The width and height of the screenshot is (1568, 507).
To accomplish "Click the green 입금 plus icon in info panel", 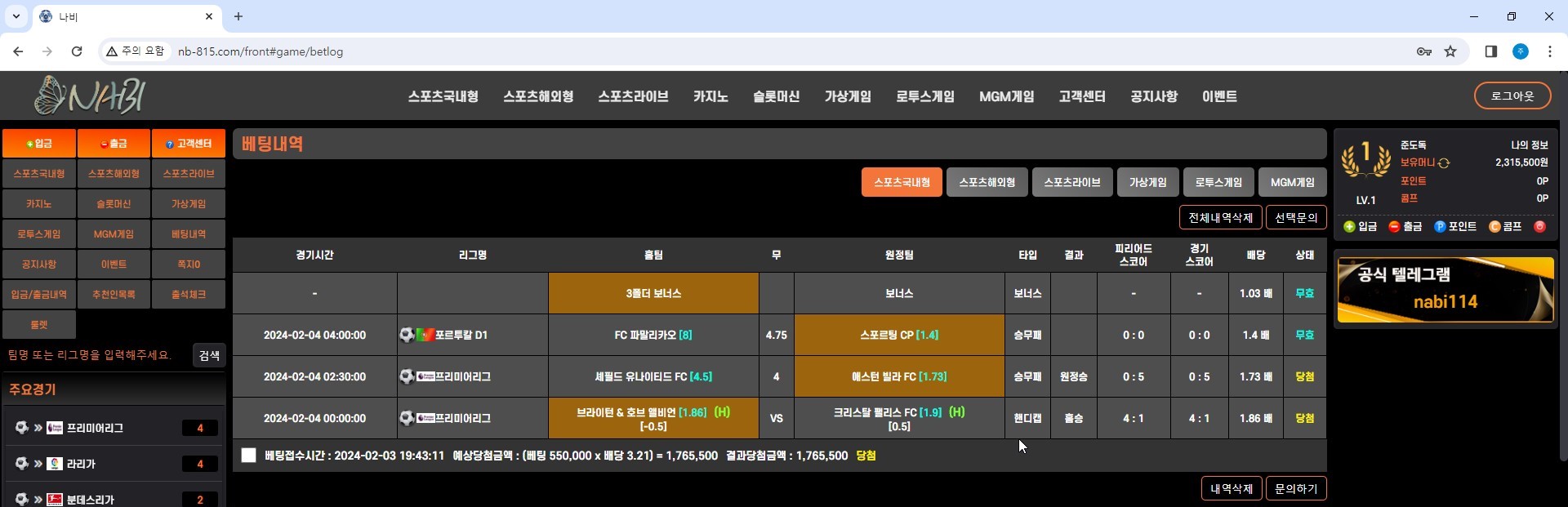I will pos(1349,226).
